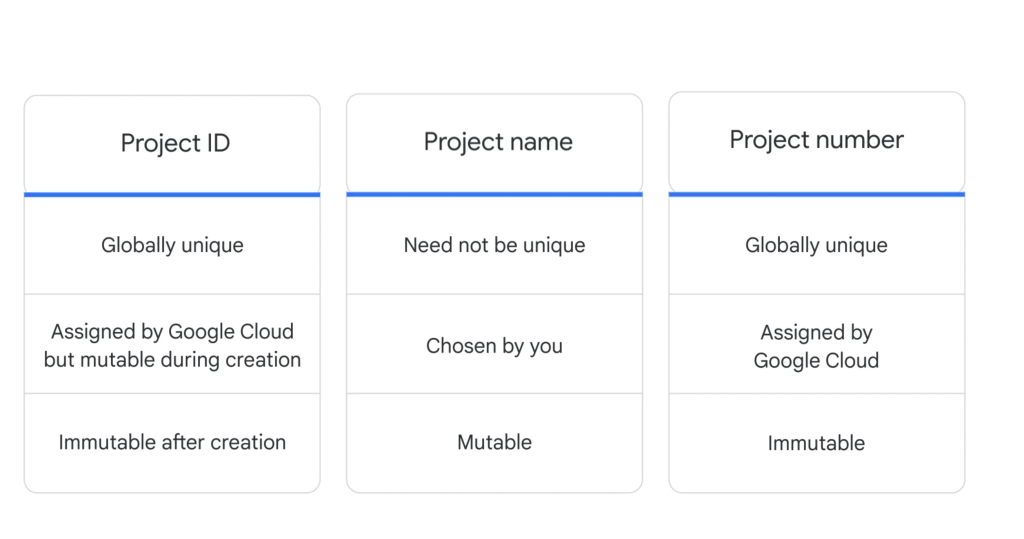Click the text 'mutable during creation'
This screenshot has width=1024, height=539.
click(x=196, y=360)
